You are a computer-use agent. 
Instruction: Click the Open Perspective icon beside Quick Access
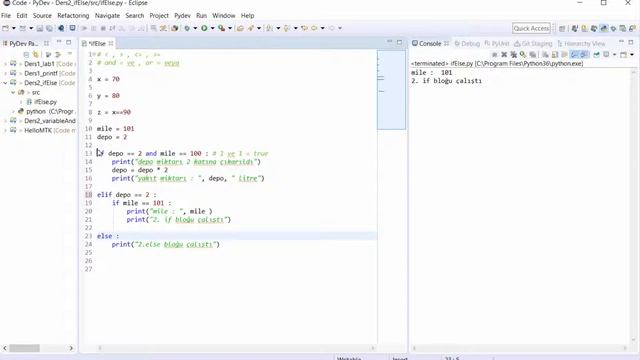[562, 29]
